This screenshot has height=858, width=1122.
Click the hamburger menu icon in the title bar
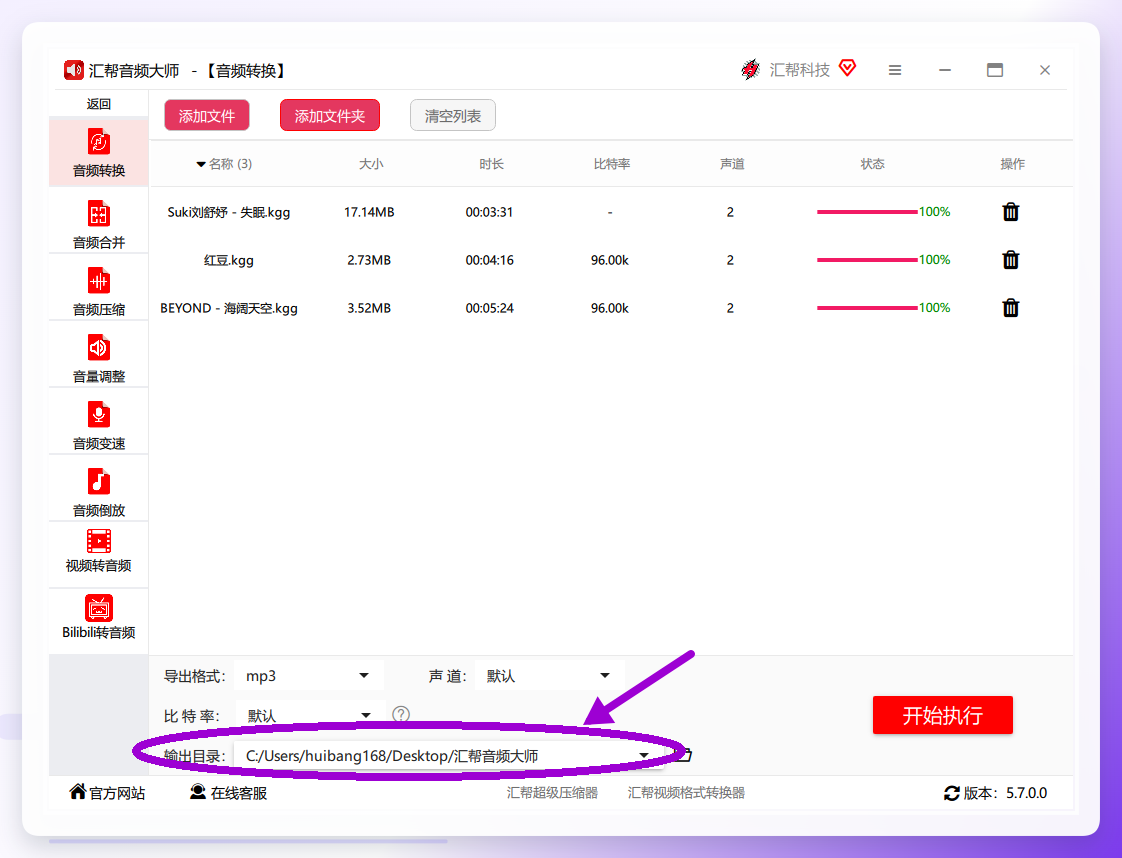tap(894, 70)
